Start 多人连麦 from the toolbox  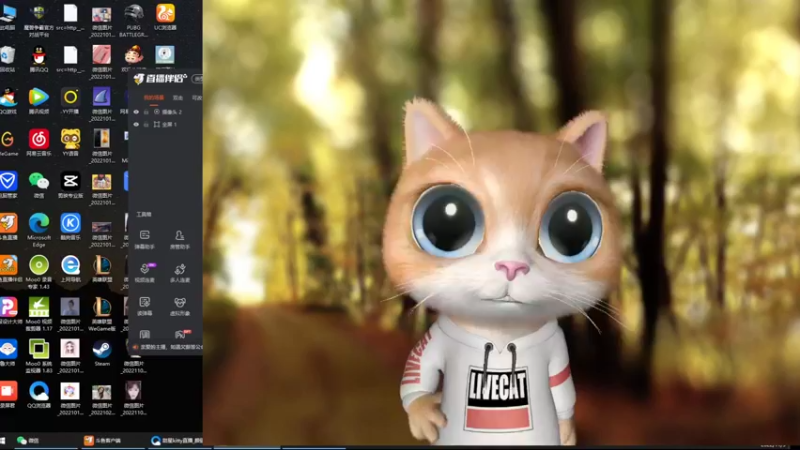[180, 273]
